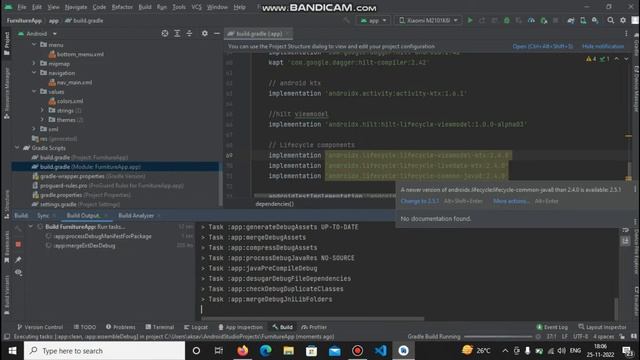Open the Terminal tool window button

160,327
